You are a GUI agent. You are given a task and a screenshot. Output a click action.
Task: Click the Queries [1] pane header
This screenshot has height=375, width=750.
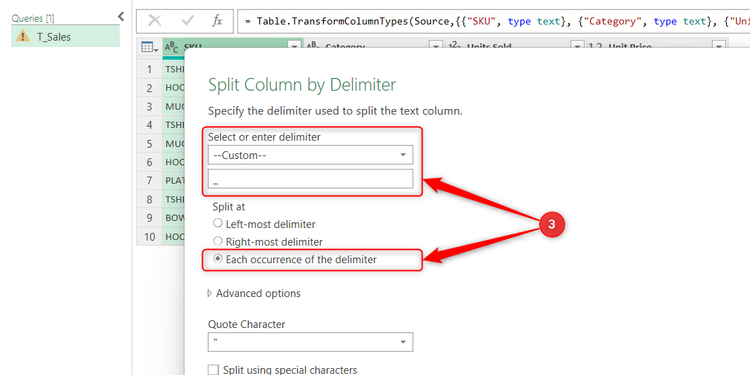(33, 18)
